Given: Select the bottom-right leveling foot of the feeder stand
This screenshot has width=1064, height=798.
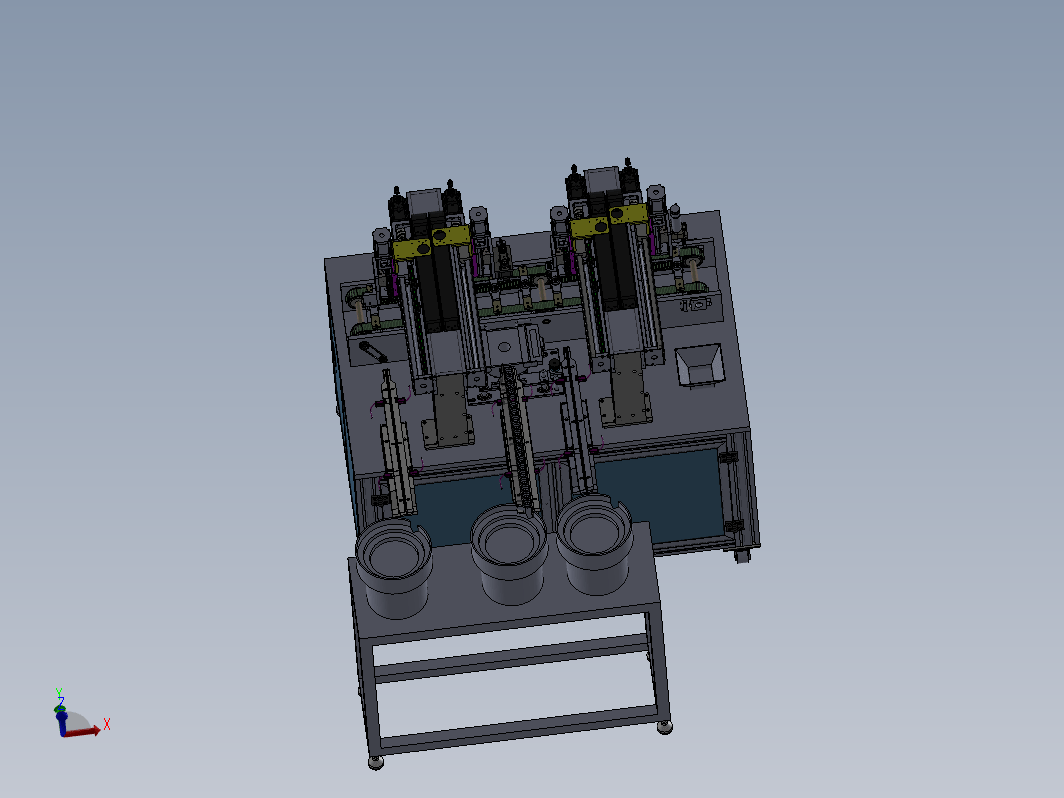Looking at the screenshot, I should [665, 728].
